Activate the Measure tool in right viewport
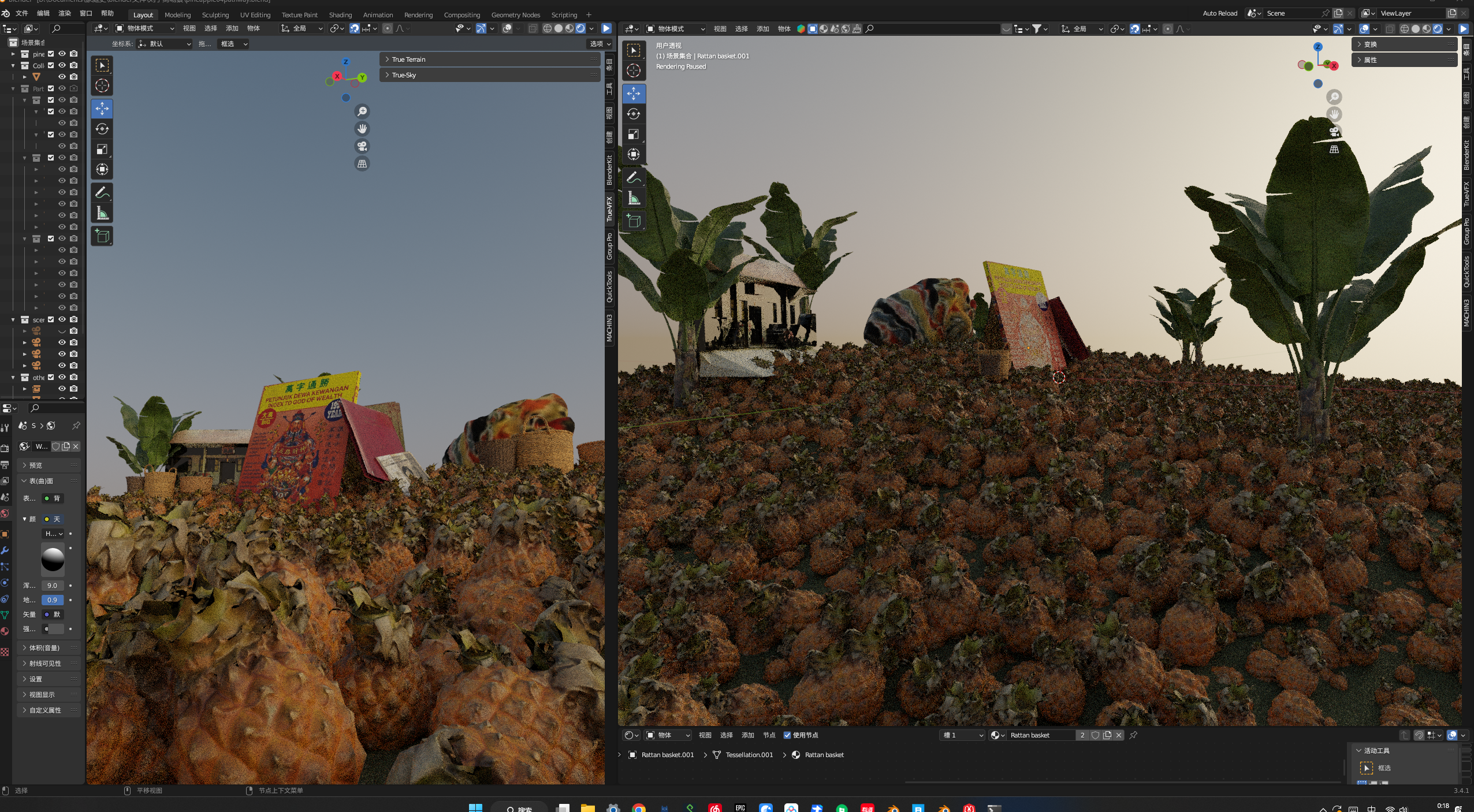This screenshot has height=812, width=1474. pos(634,198)
